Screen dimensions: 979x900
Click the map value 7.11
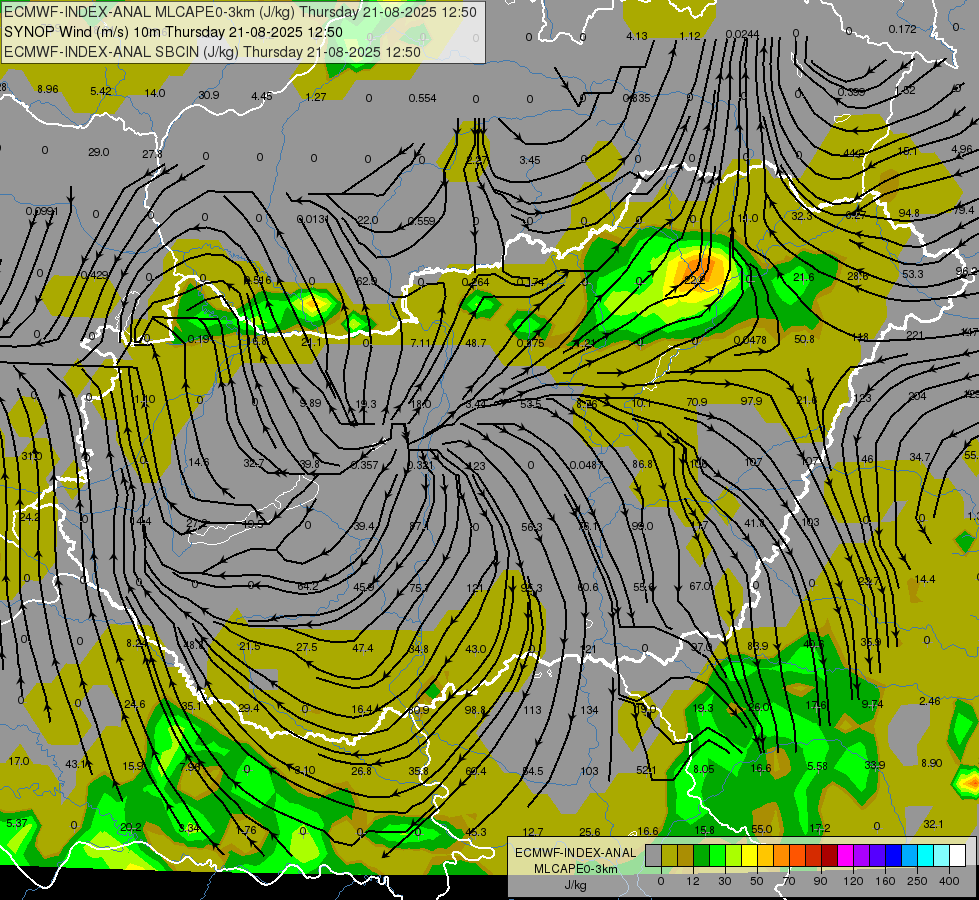click(x=421, y=343)
